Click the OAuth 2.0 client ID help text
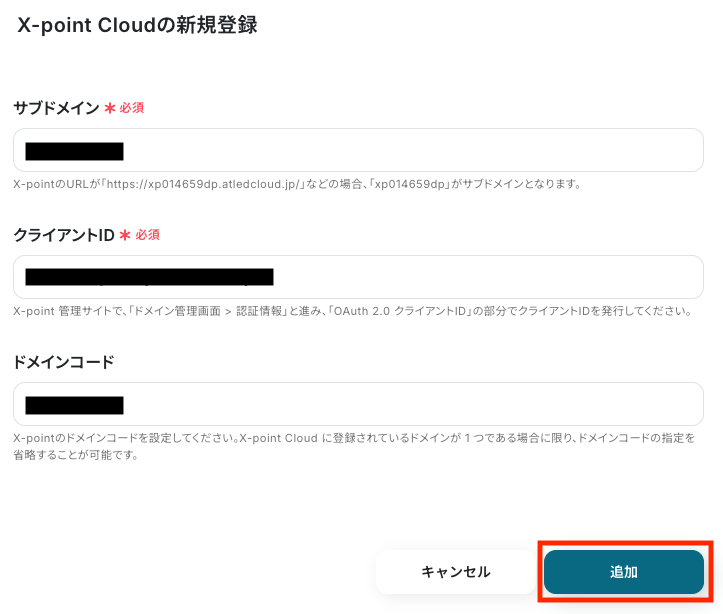The image size is (723, 614). coord(352,311)
